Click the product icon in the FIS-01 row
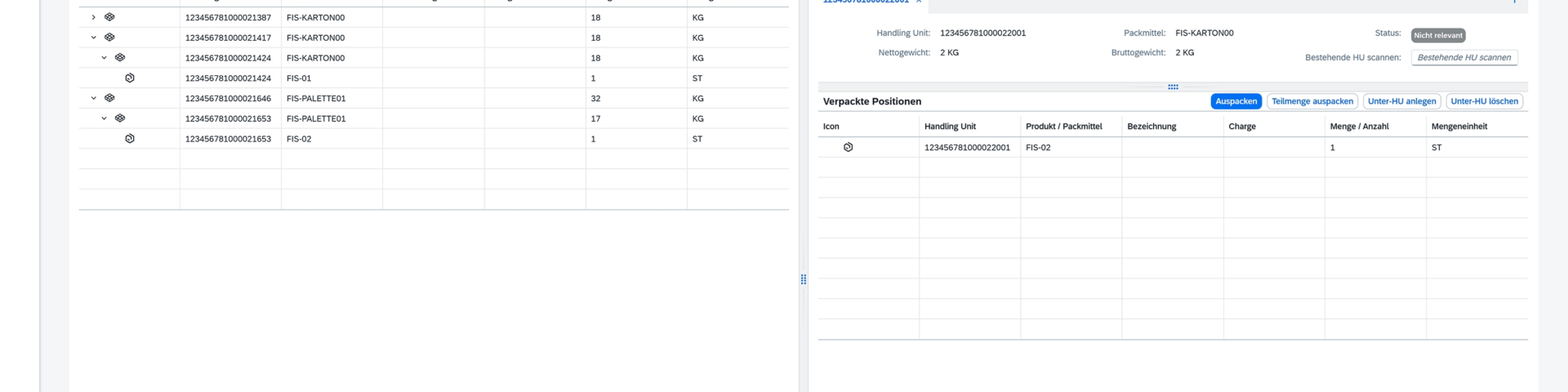 click(x=130, y=78)
